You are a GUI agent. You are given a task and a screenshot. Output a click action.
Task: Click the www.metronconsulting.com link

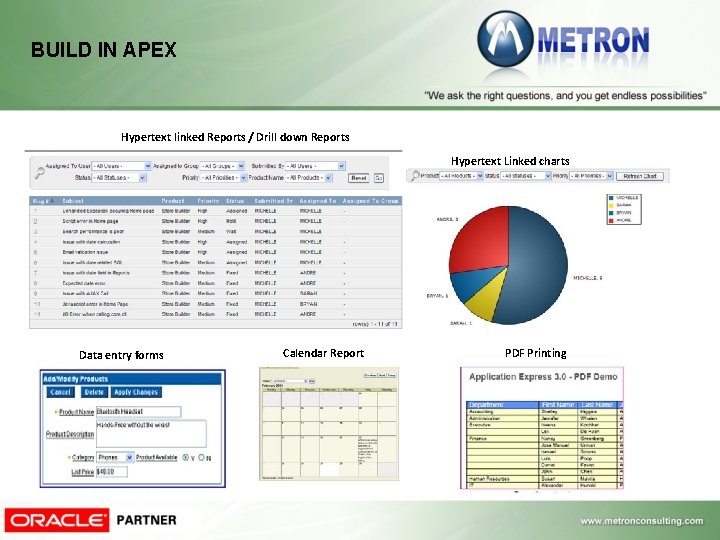(641, 521)
